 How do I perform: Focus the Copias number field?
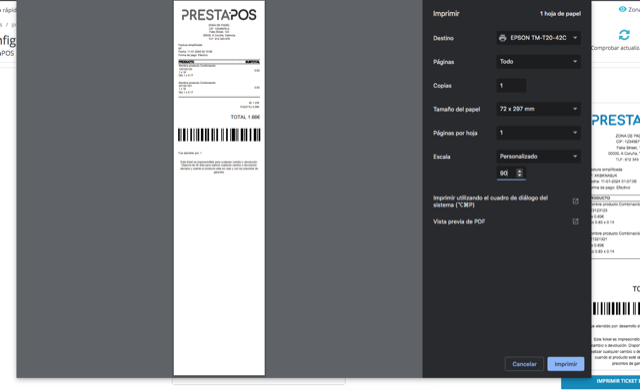[x=511, y=86]
